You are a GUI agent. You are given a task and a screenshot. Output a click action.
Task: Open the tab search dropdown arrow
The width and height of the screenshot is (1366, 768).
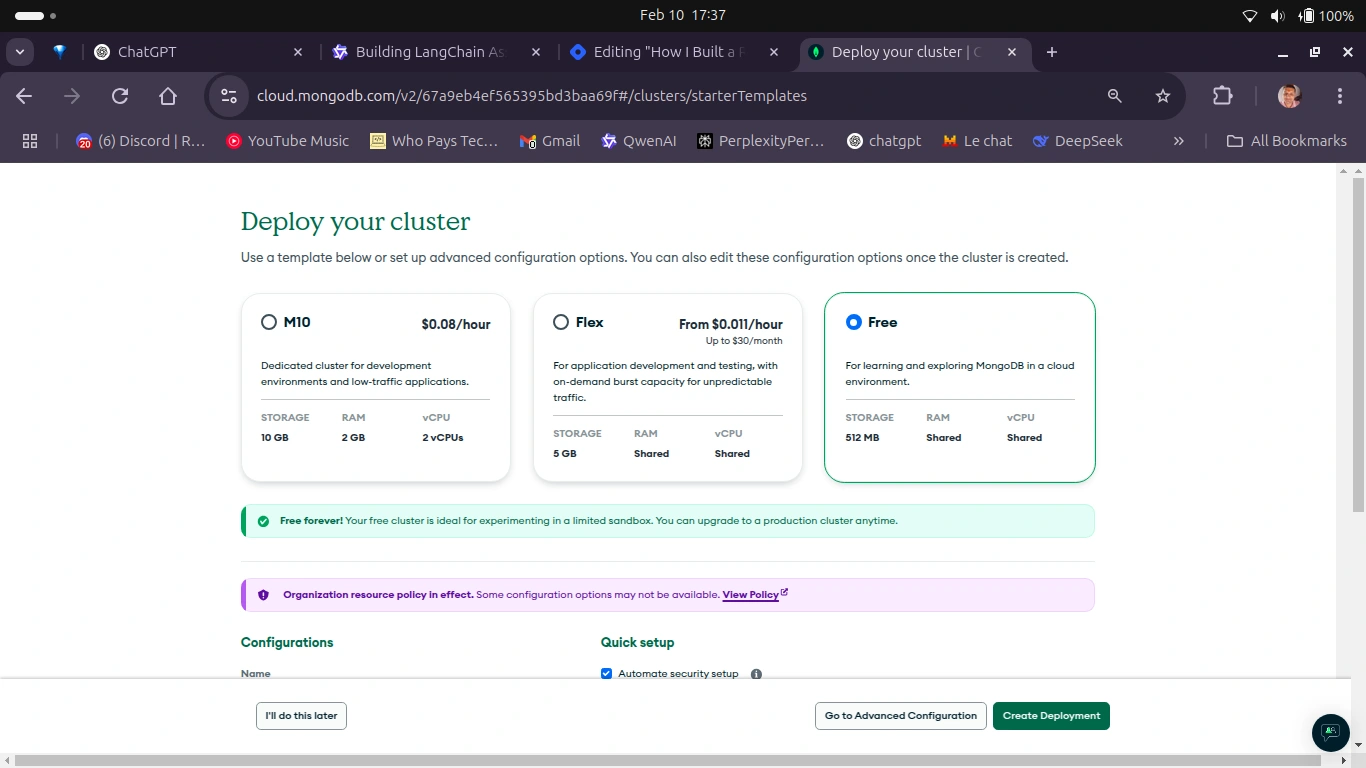19,52
